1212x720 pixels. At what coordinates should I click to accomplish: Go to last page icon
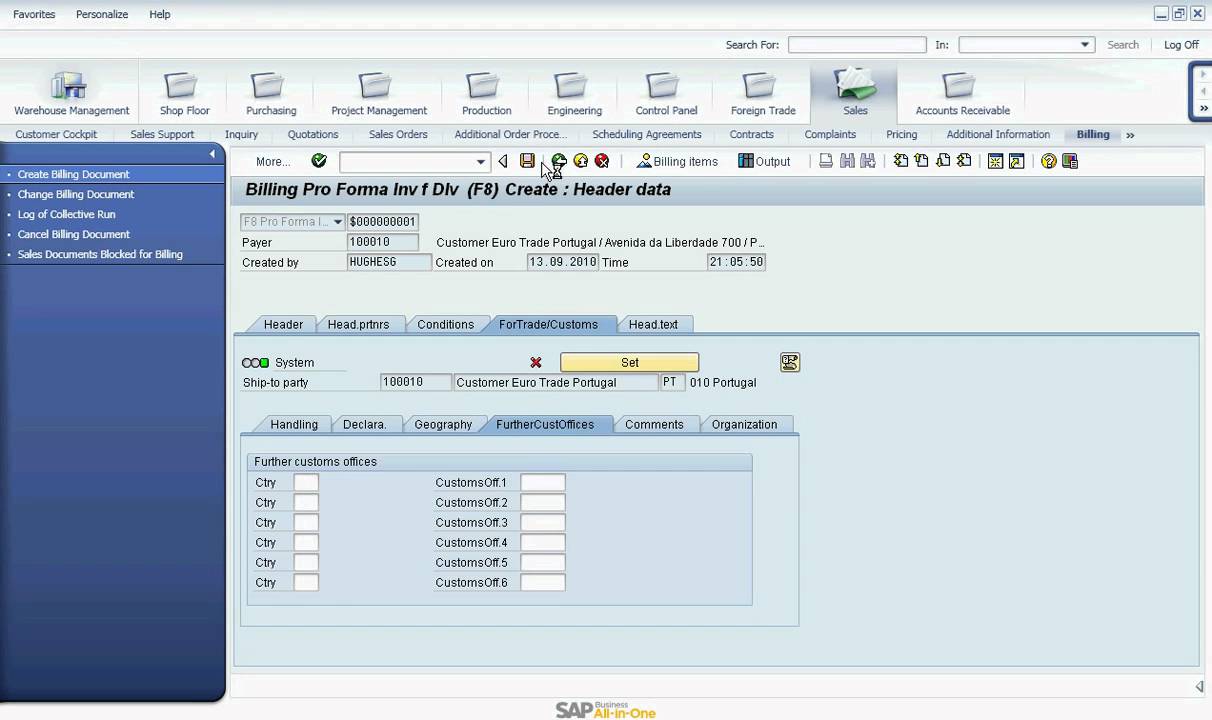tap(964, 161)
